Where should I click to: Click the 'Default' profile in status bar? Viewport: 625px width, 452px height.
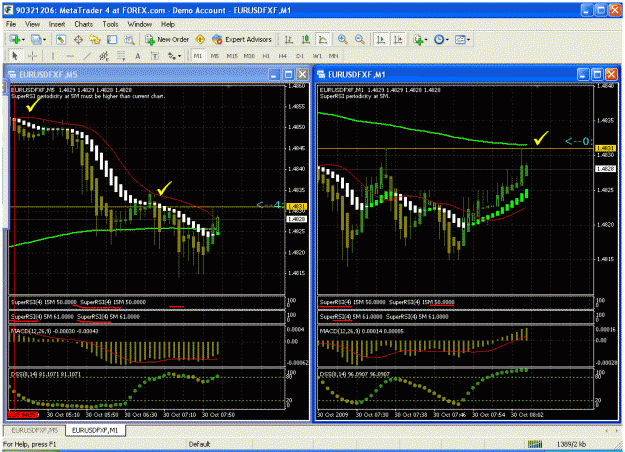tap(199, 444)
